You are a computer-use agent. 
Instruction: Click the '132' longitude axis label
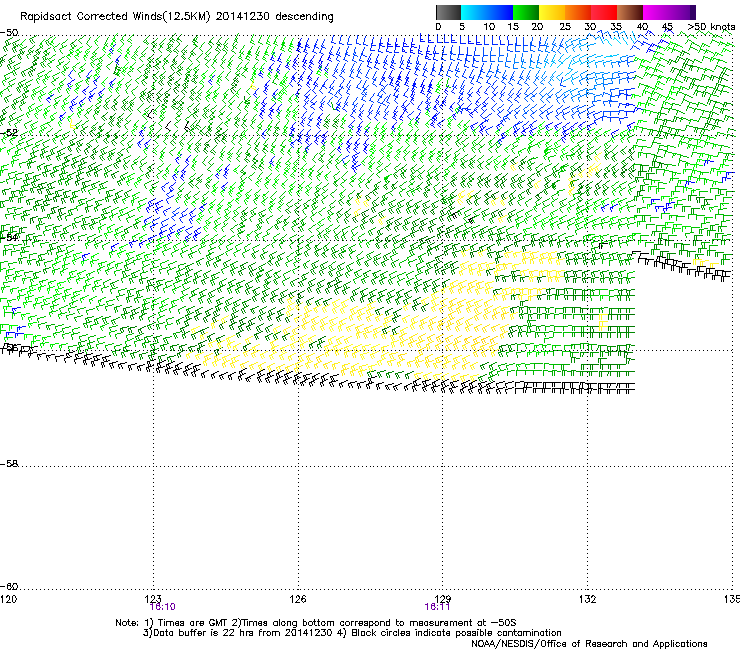pos(588,599)
